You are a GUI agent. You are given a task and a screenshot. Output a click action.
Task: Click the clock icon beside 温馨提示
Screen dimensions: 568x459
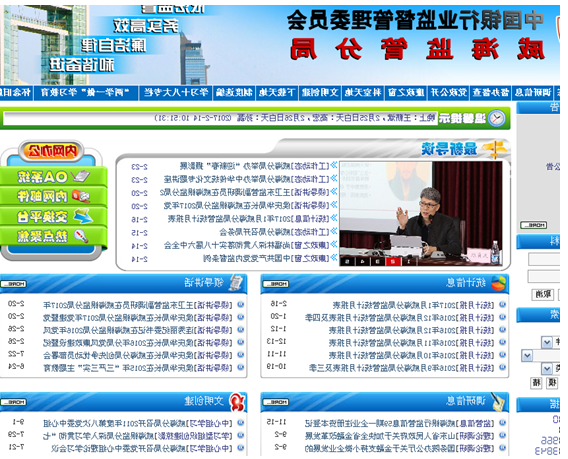pos(496,118)
